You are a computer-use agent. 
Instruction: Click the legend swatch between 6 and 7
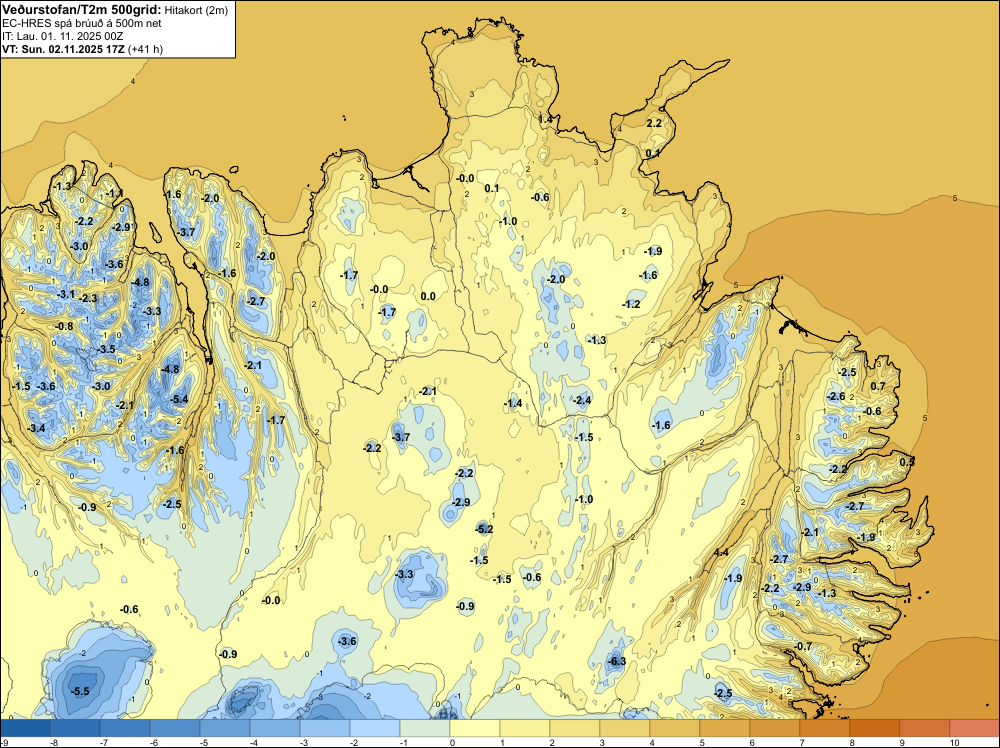click(775, 728)
